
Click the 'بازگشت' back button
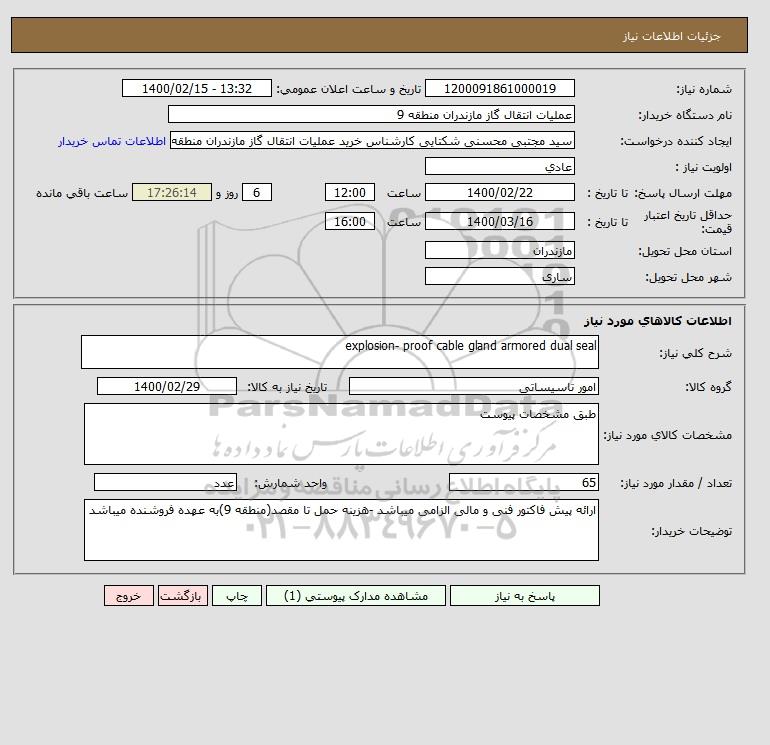click(x=183, y=595)
